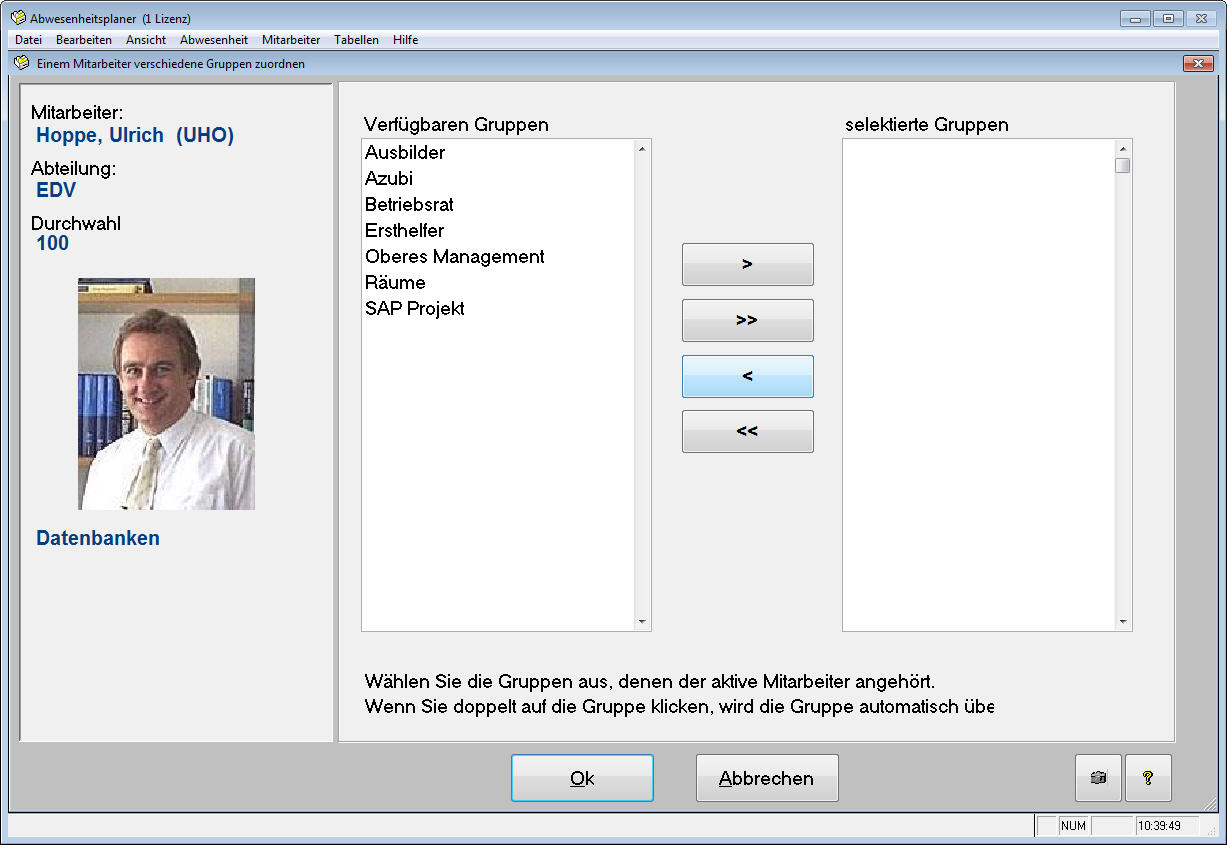Expand the Tabellen menu
Image resolution: width=1227 pixels, height=845 pixels.
point(356,40)
